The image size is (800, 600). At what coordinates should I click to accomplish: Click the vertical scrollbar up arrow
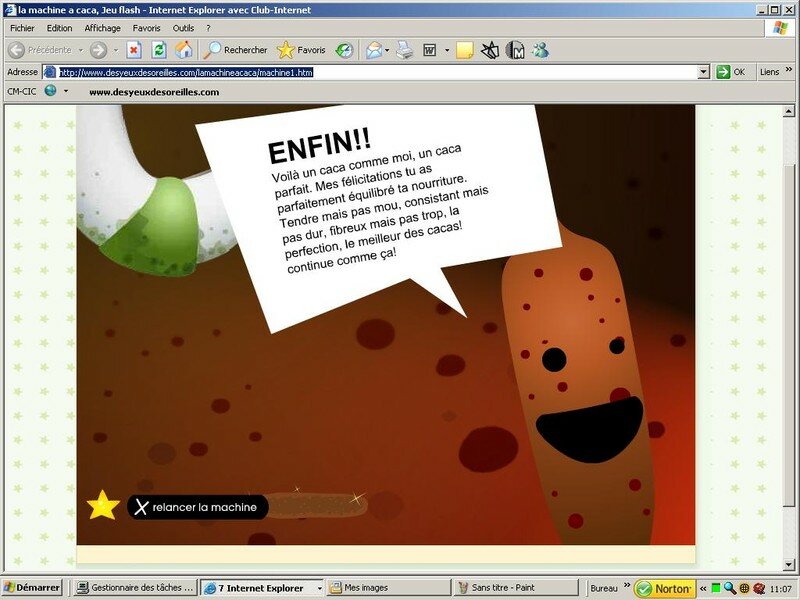pyautogui.click(x=788, y=111)
